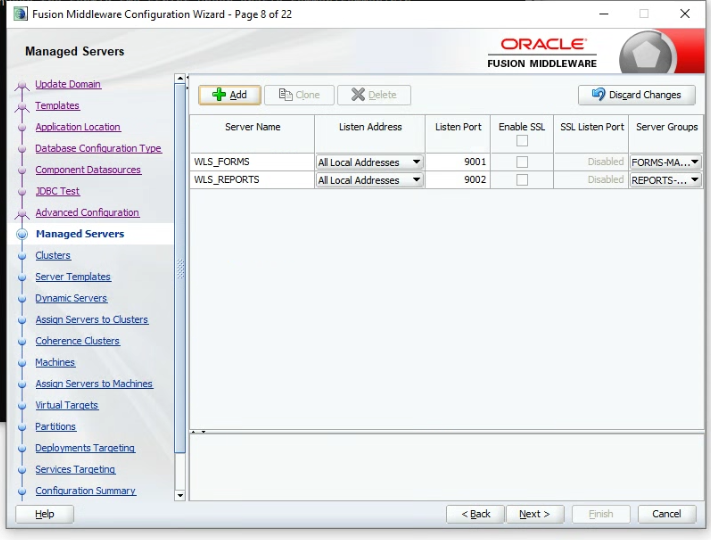
Task: Click the Delete button
Action: point(374,95)
